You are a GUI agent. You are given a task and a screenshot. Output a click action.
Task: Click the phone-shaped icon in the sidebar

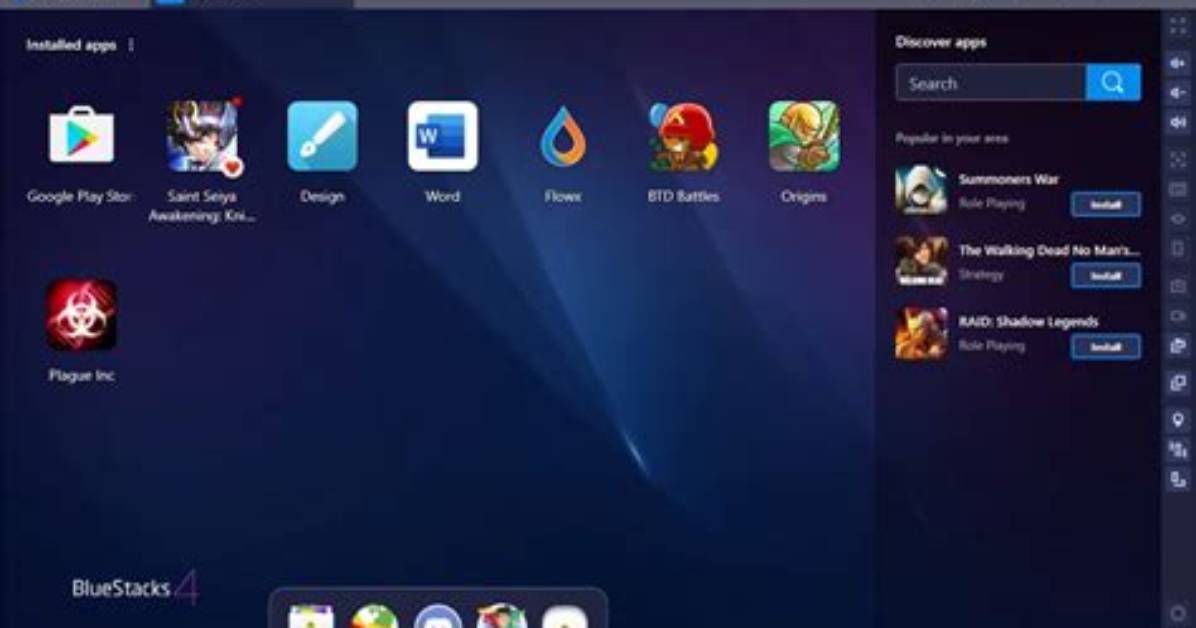(x=1178, y=249)
